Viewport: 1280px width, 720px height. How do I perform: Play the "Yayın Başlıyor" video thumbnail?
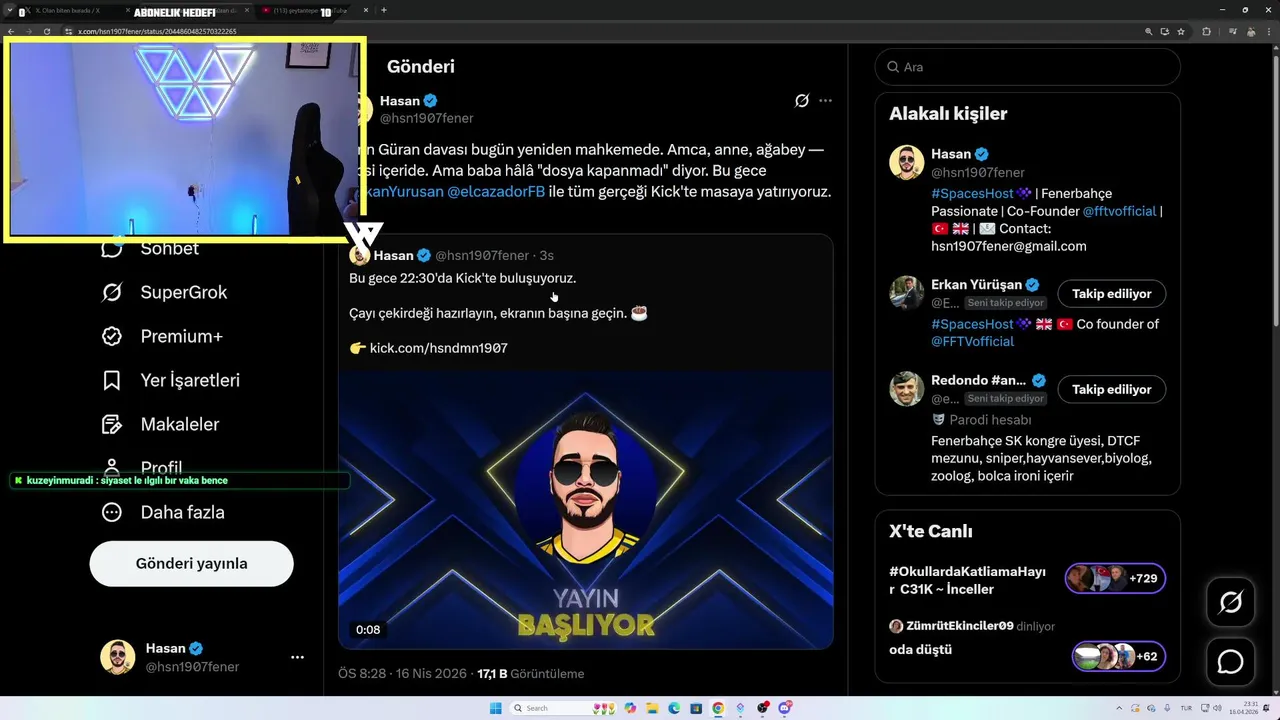[x=586, y=510]
